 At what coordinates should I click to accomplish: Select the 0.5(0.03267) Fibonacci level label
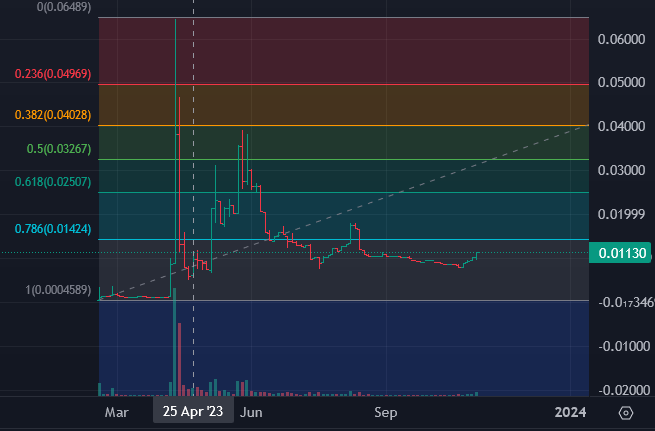click(58, 149)
